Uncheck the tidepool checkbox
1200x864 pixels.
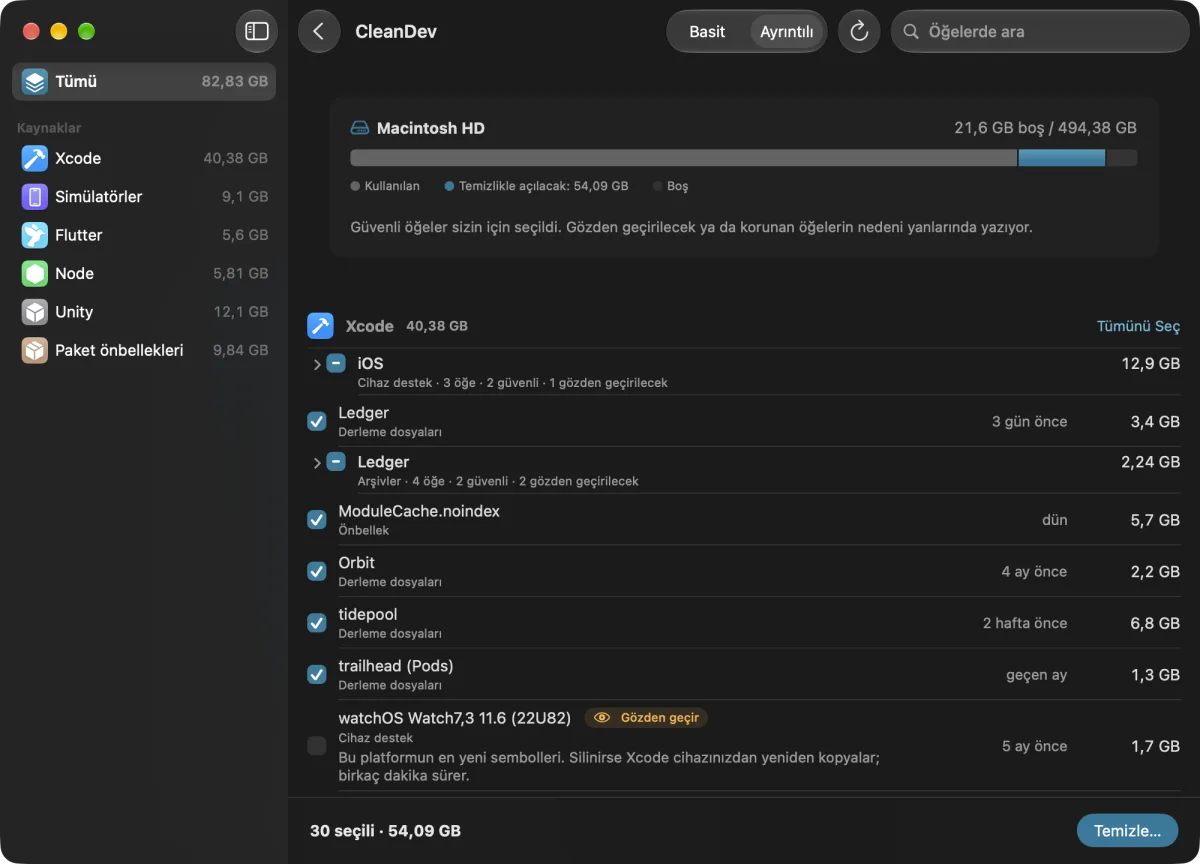pos(317,623)
